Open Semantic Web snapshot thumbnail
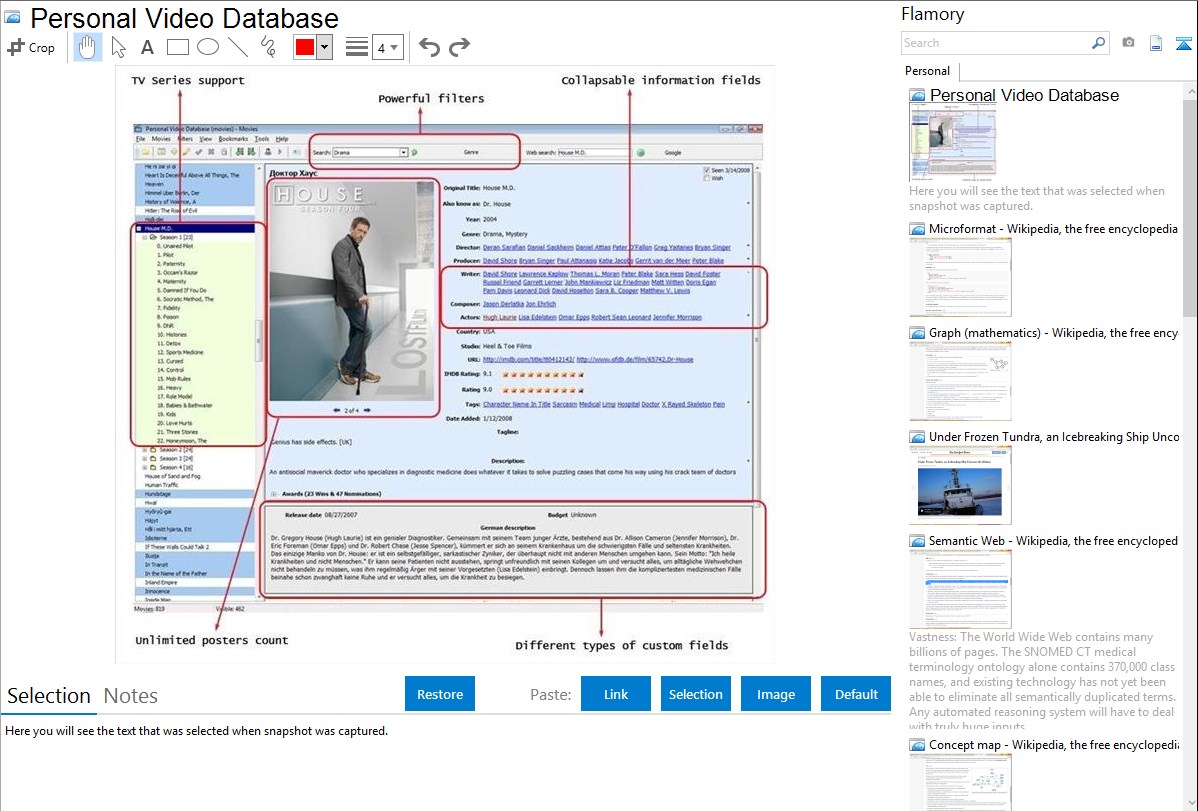This screenshot has width=1198, height=811. click(x=960, y=589)
